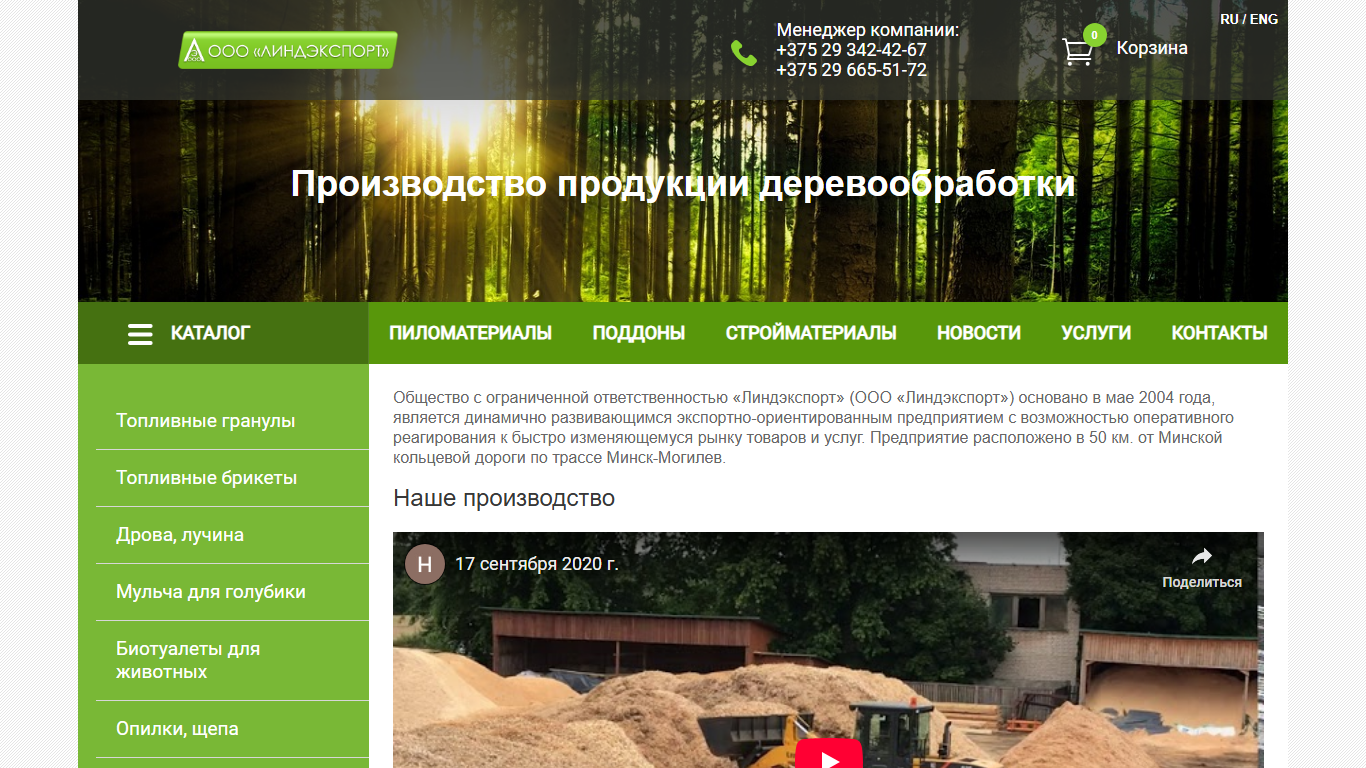This screenshot has height=768, width=1366.
Task: Open the Корзина link
Action: (1152, 48)
